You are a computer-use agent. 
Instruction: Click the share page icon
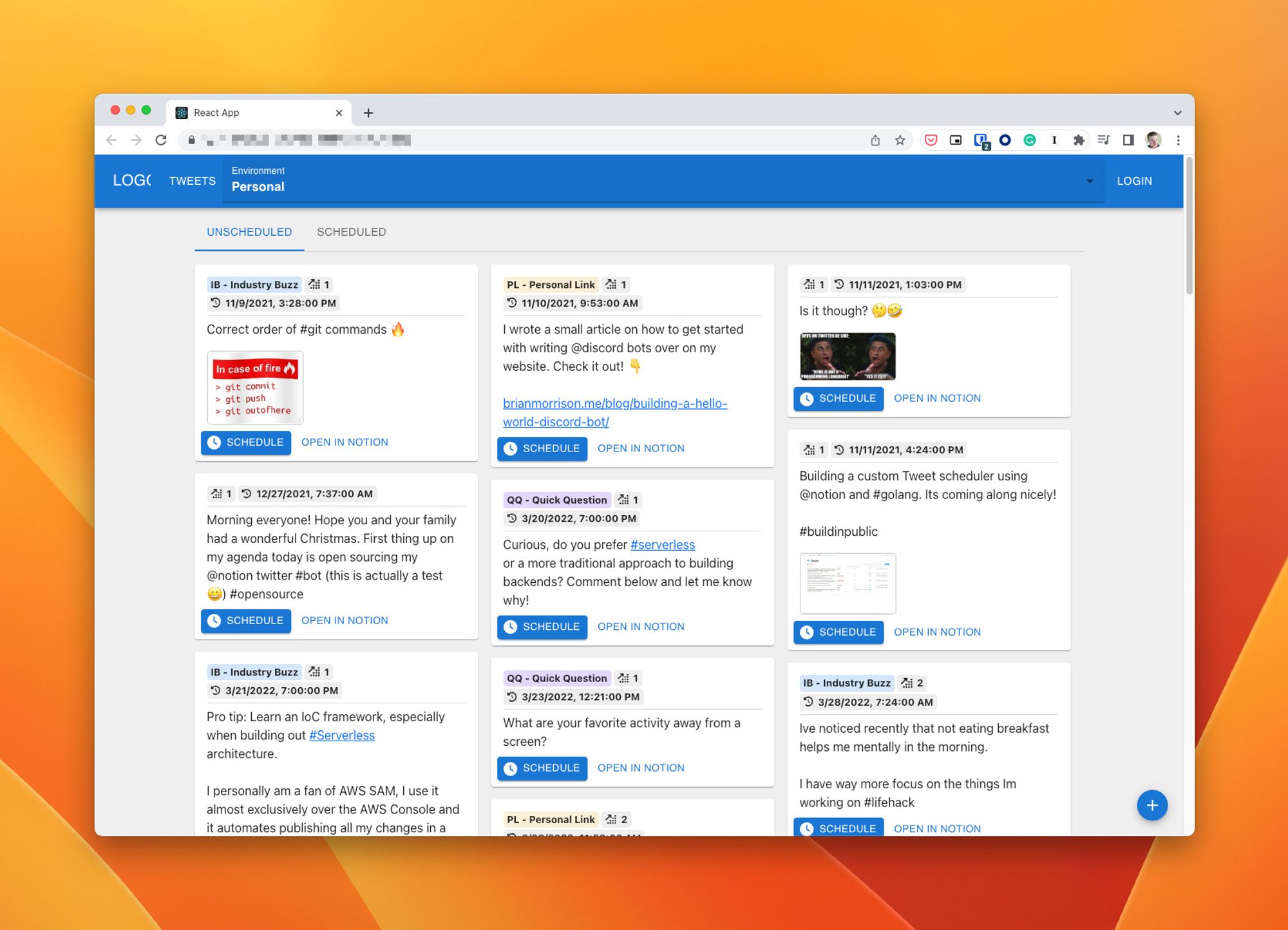[x=875, y=140]
